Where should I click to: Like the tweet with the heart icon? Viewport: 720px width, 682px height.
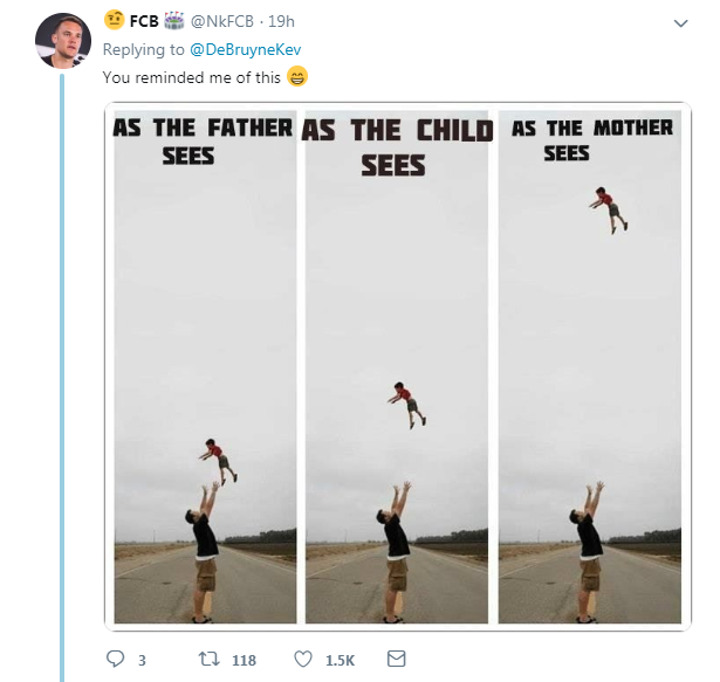[303, 659]
